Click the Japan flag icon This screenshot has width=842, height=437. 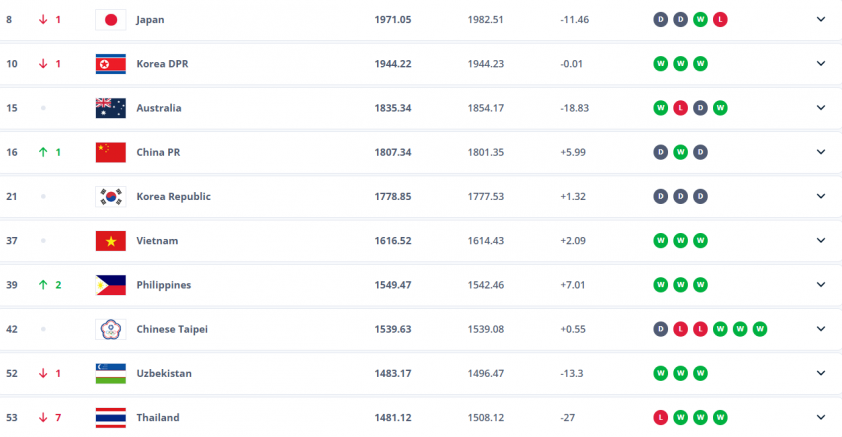point(111,20)
